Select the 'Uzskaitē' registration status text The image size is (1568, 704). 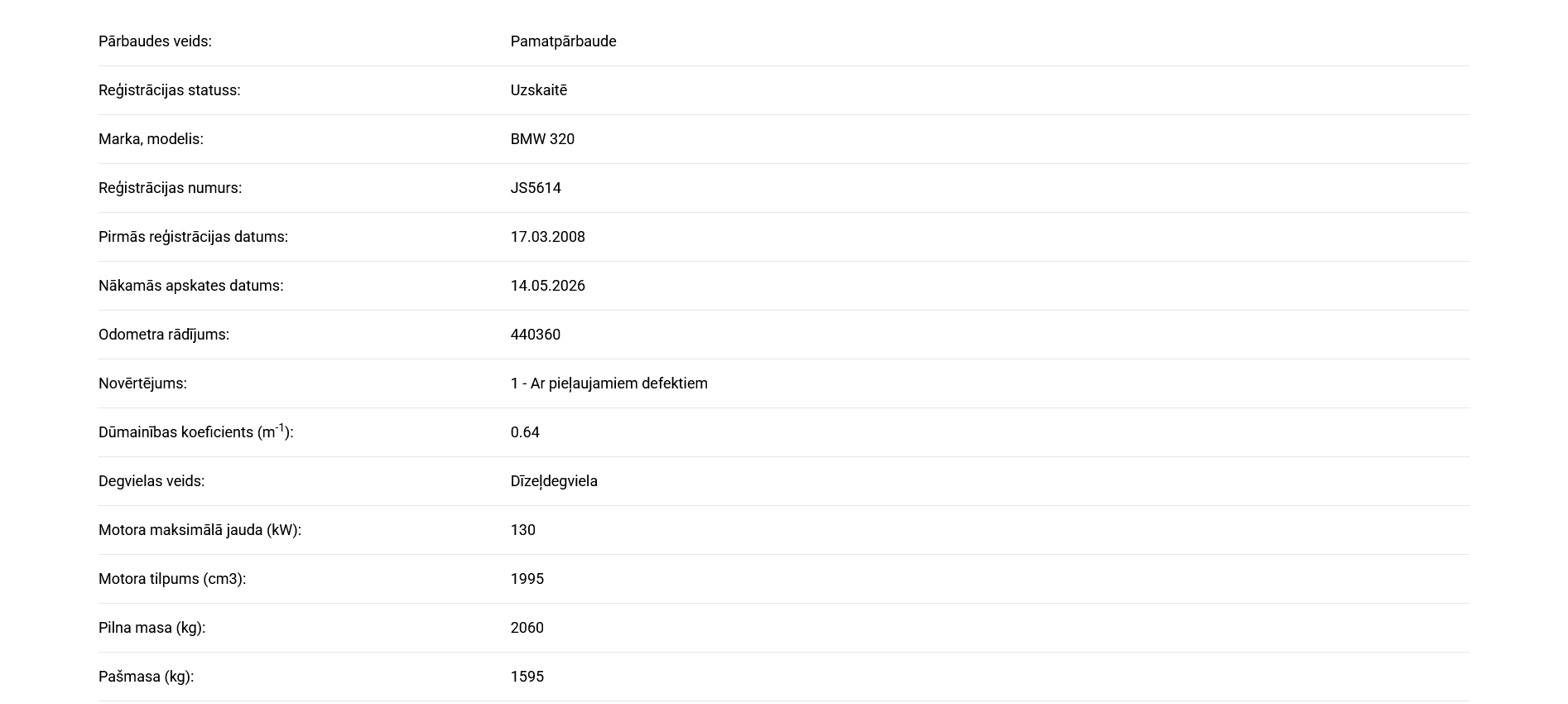[x=538, y=90]
